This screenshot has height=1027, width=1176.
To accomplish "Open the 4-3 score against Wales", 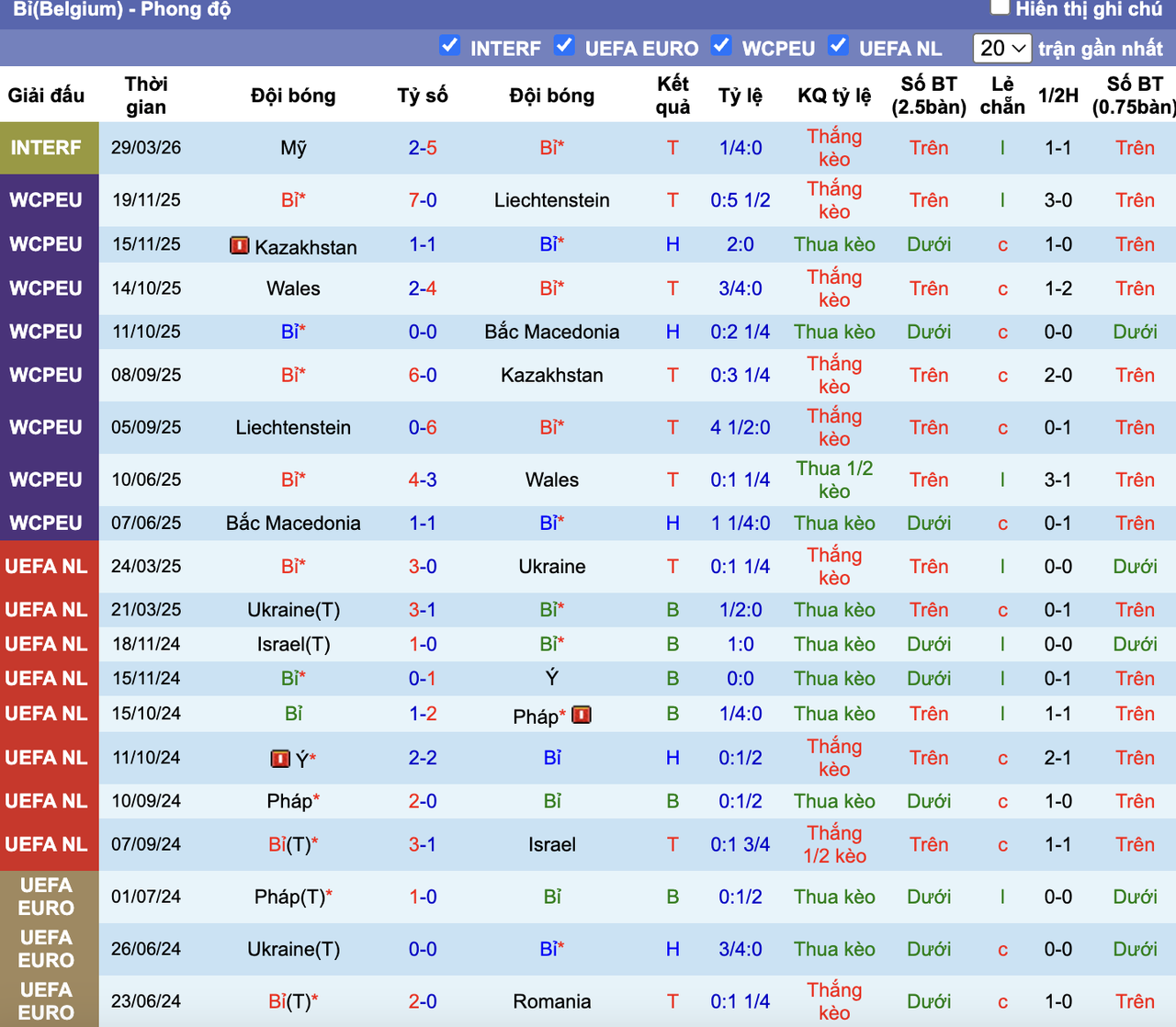I will pos(423,480).
